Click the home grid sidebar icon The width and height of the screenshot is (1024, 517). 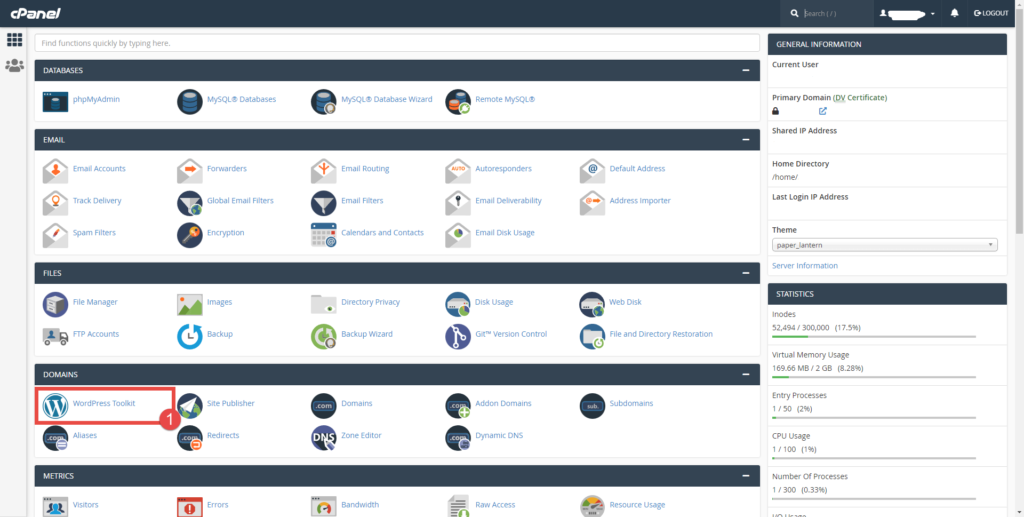tap(14, 40)
